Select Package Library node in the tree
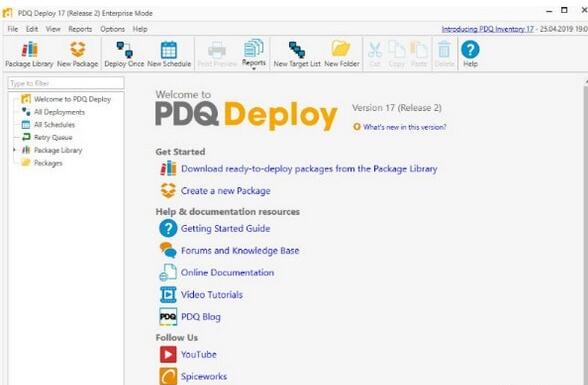 pyautogui.click(x=58, y=150)
